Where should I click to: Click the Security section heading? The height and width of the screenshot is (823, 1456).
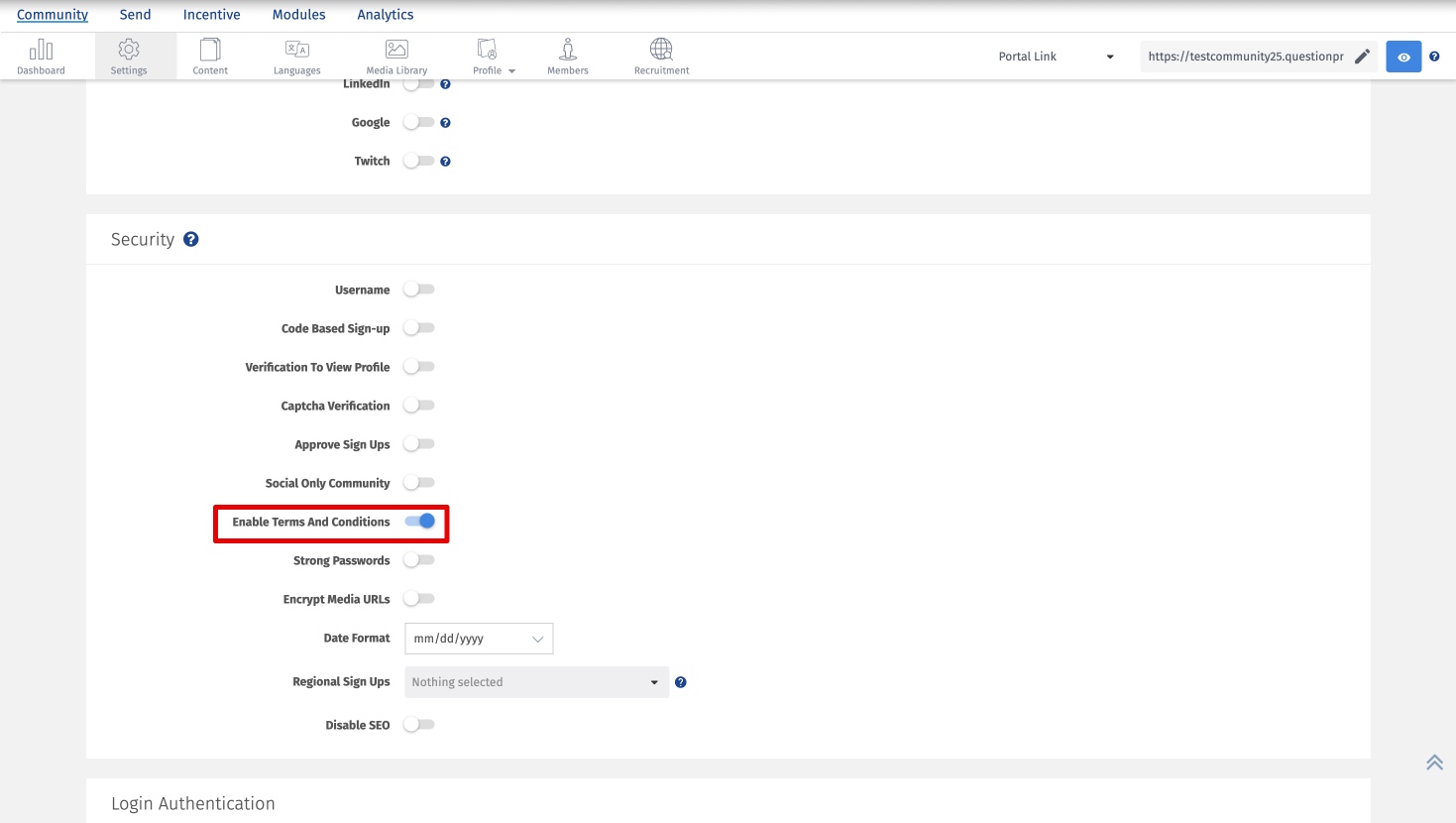click(143, 239)
